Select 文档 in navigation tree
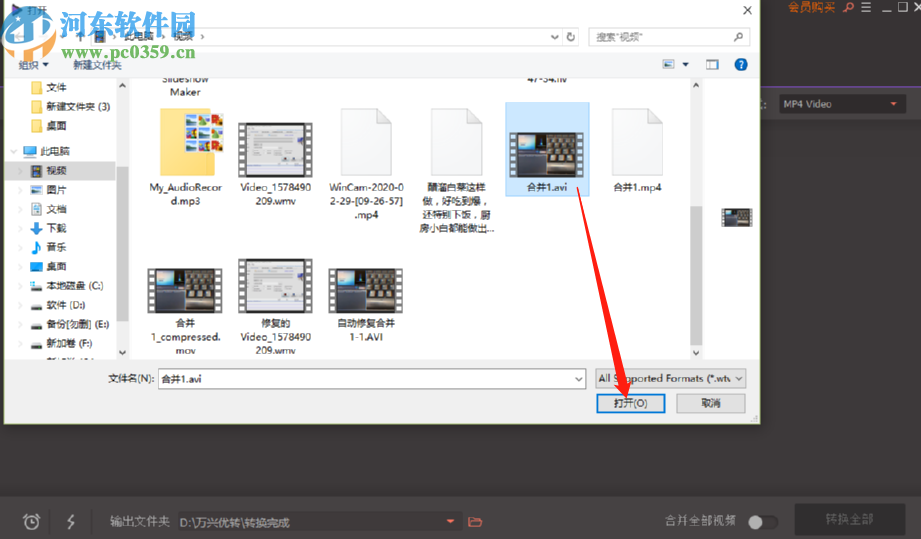921x539 pixels. 49,209
